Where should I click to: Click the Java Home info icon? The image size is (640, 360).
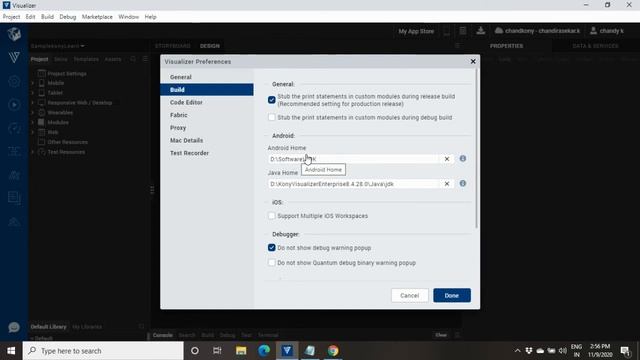click(462, 183)
